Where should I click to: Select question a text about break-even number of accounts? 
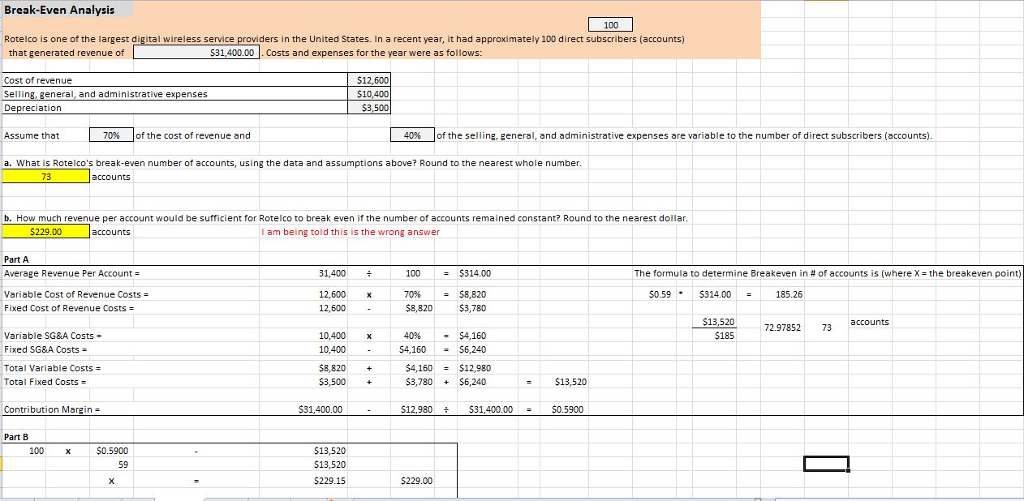(x=292, y=163)
